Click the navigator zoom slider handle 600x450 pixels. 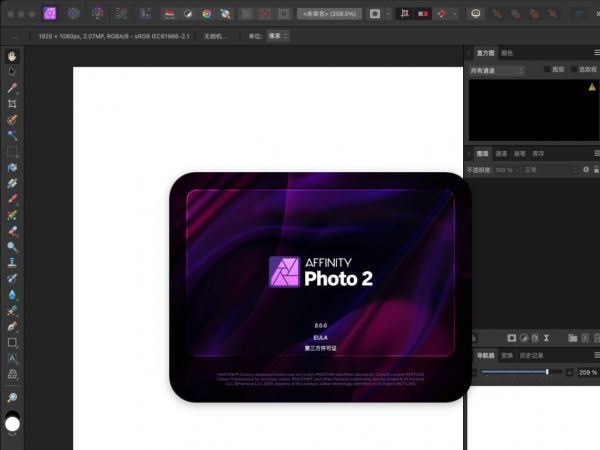pos(547,372)
